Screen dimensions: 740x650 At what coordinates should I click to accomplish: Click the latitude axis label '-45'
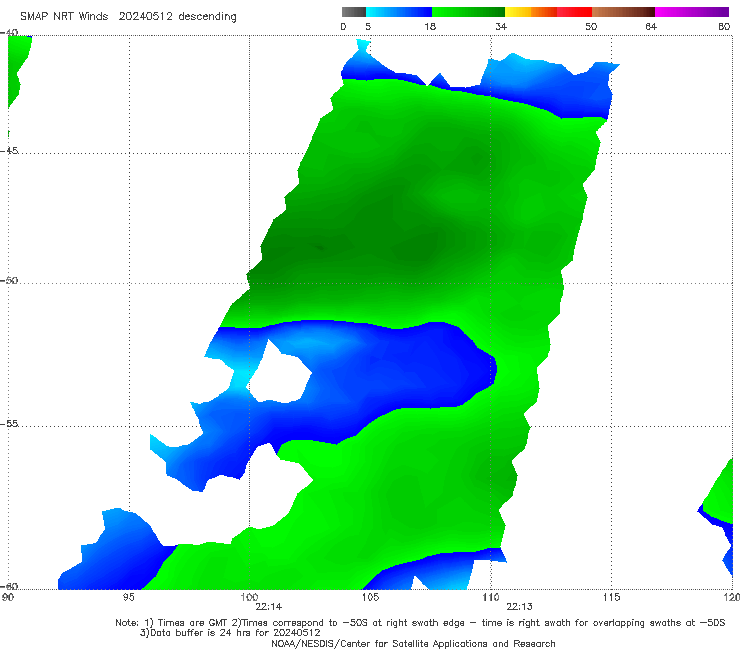coord(9,151)
